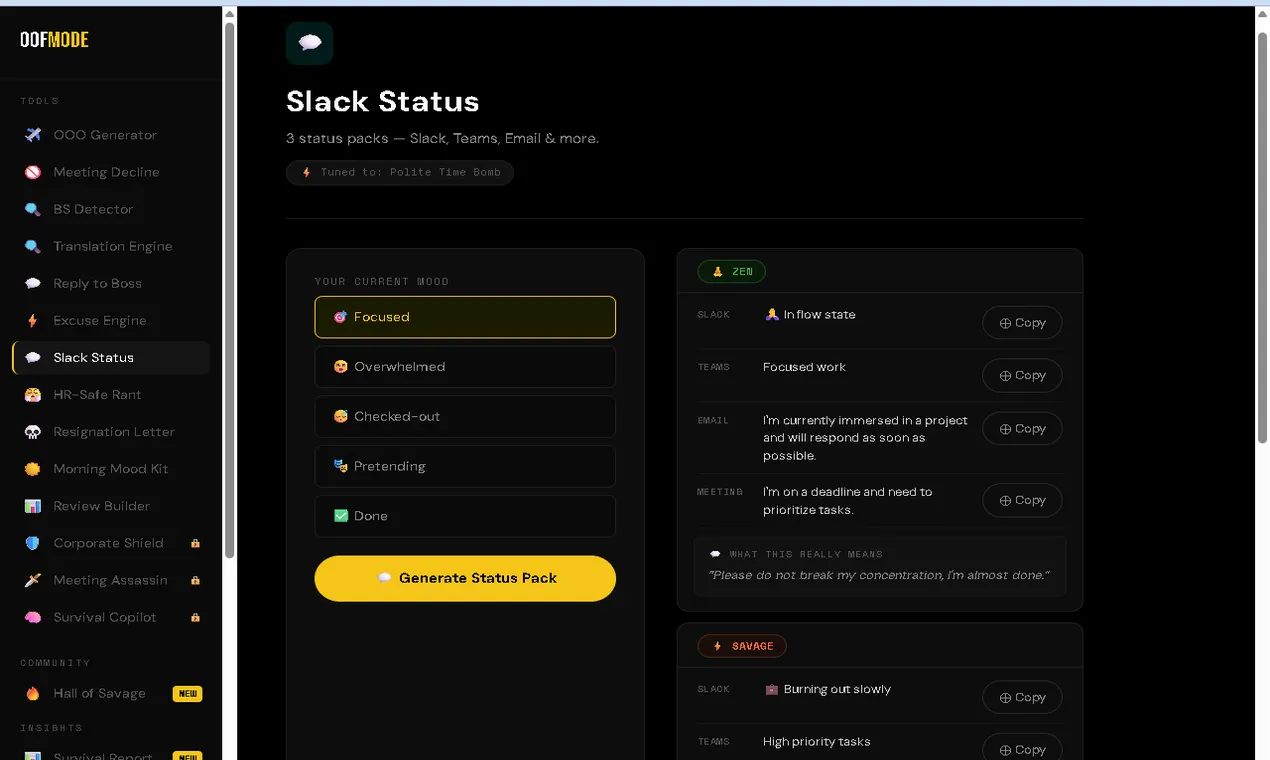Screen dimensions: 1270x760
Task: Click the shield icon beside Corporate Shield
Action: pos(33,542)
